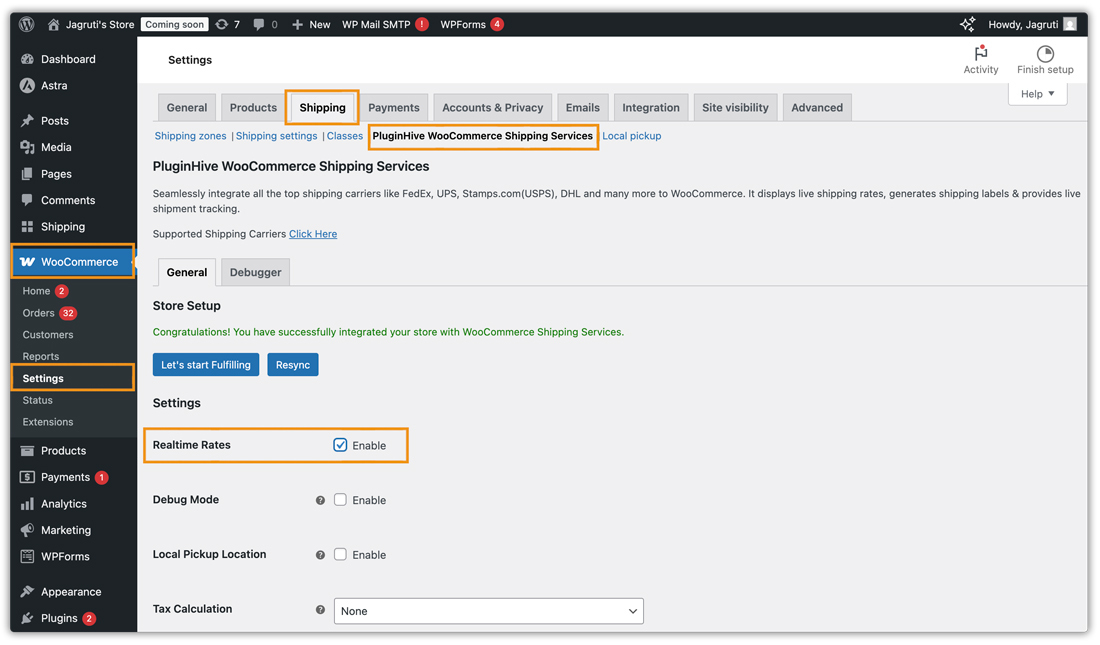Show help tooltip for Local Pickup Location
Viewport: 1100px width, 645px height.
click(x=320, y=555)
